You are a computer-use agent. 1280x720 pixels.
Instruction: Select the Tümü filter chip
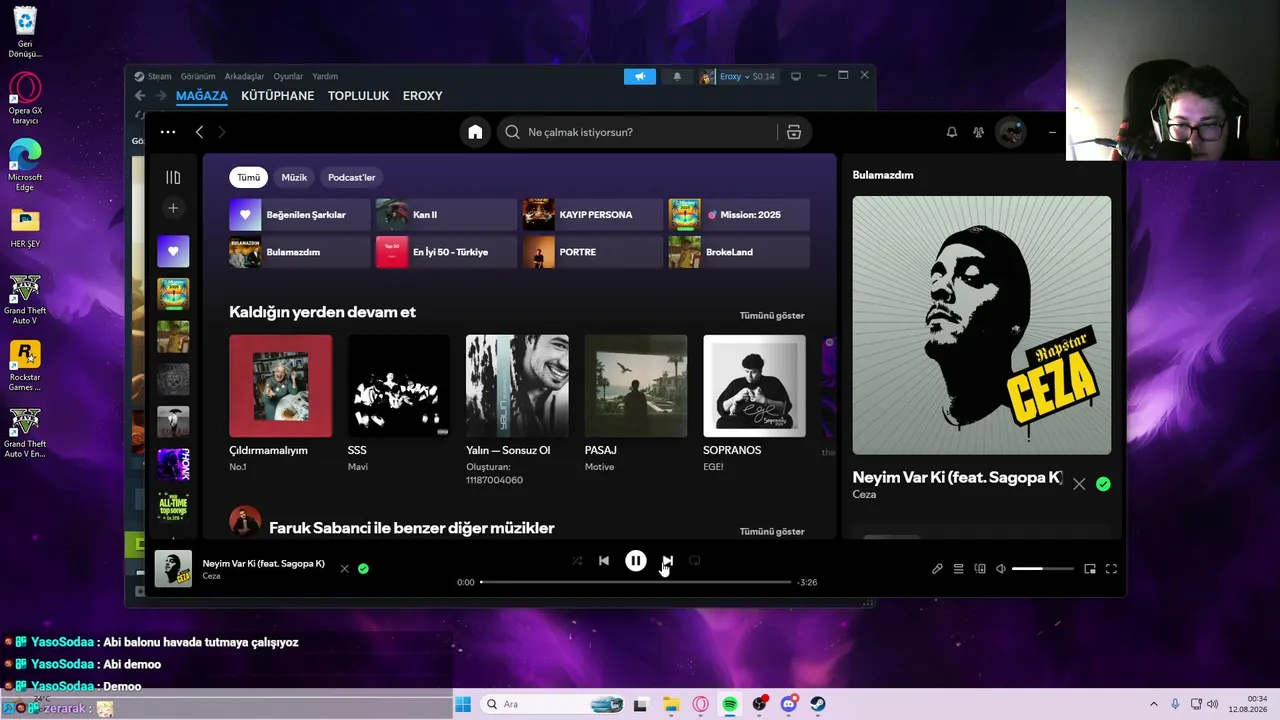249,177
